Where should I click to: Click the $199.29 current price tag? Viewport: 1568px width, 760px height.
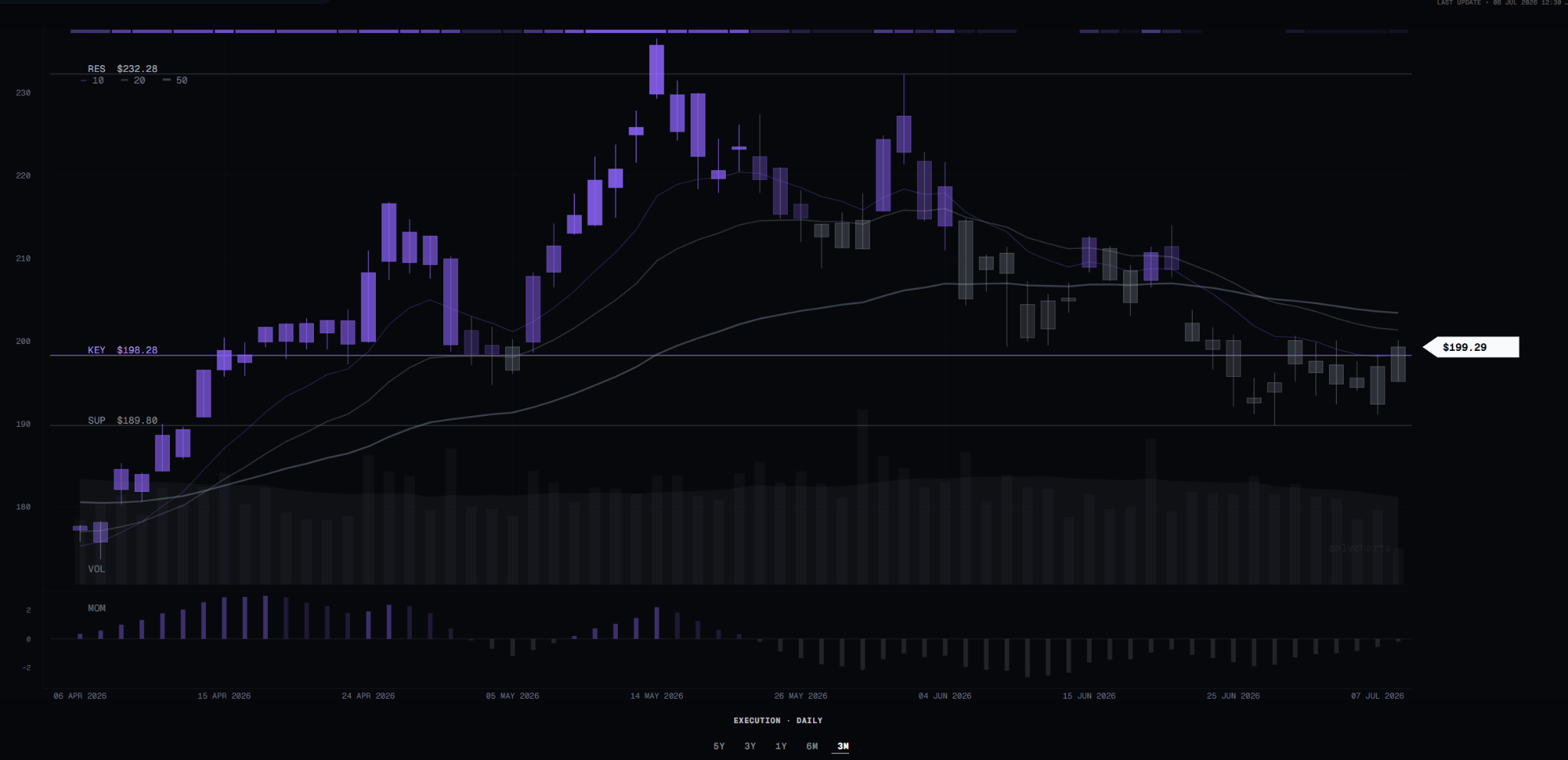pos(1471,347)
